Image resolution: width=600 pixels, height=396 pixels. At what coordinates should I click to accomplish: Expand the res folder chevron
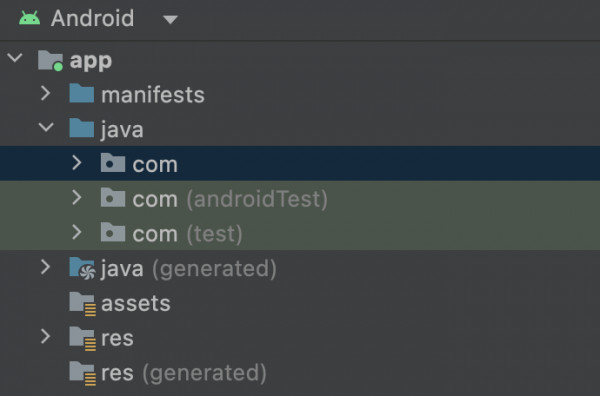[46, 336]
